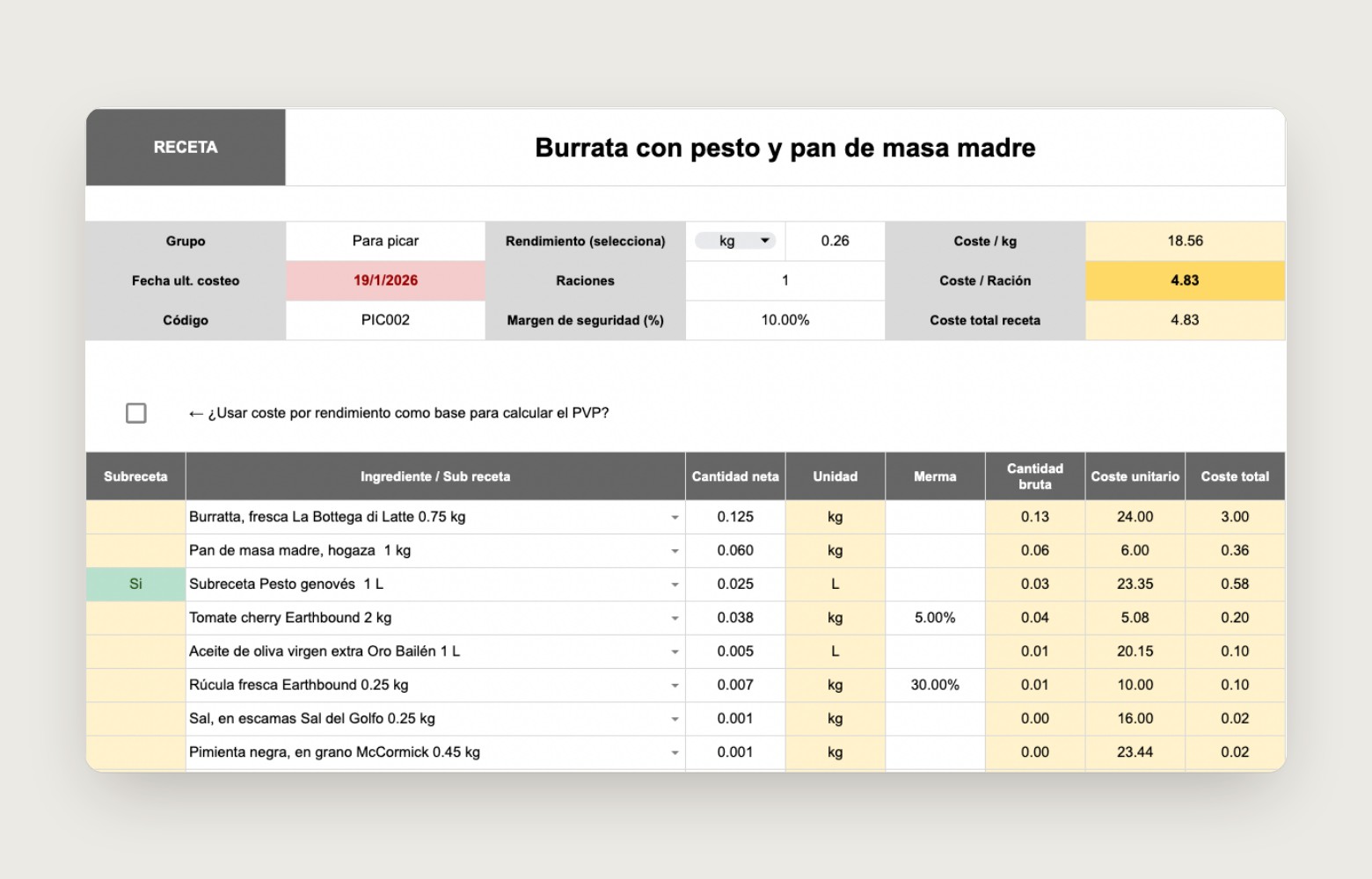
Task: Click the Coste unitario 5.08 cell
Action: pos(1135,618)
